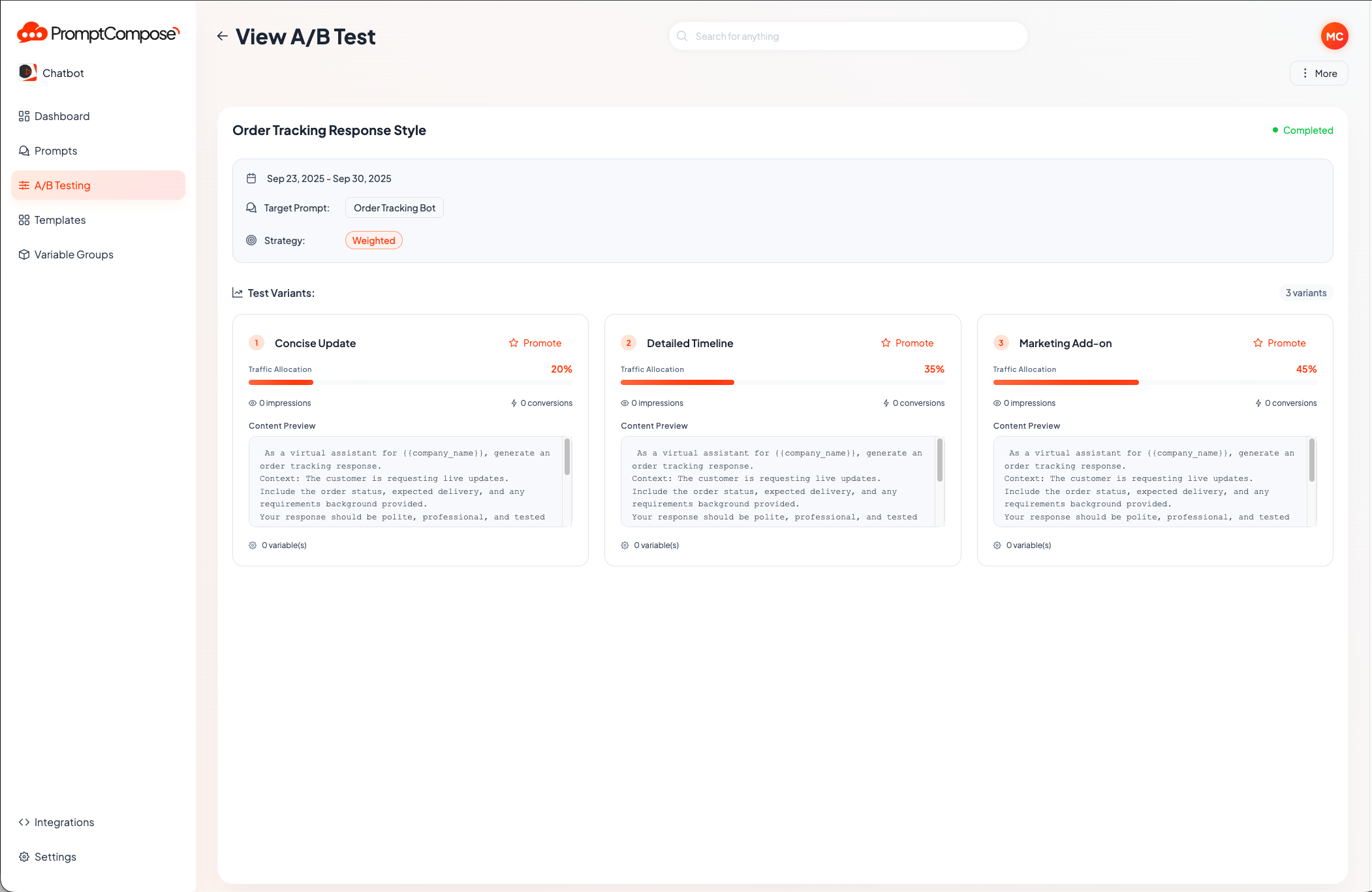Click the Strategy target icon
Viewport: 1372px width, 892px height.
(251, 240)
